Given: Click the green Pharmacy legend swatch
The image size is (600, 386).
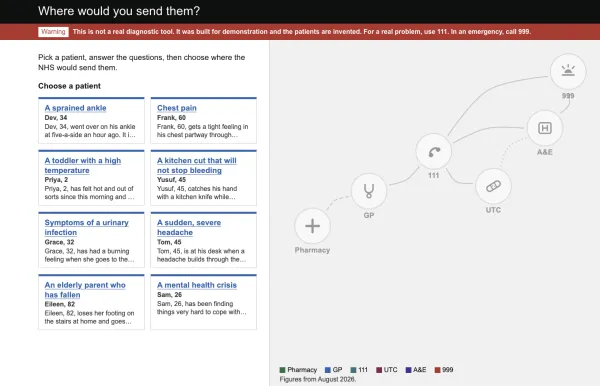Looking at the screenshot, I should [x=282, y=370].
